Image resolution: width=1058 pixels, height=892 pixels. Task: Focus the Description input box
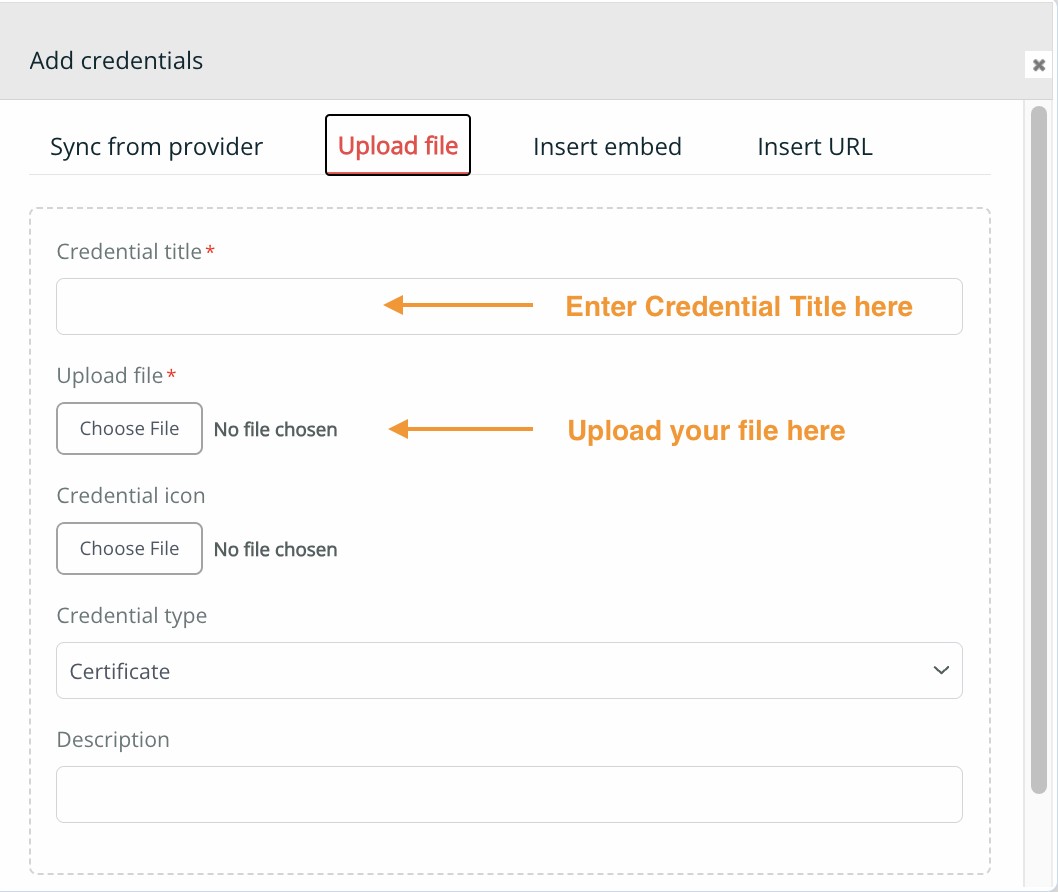509,794
